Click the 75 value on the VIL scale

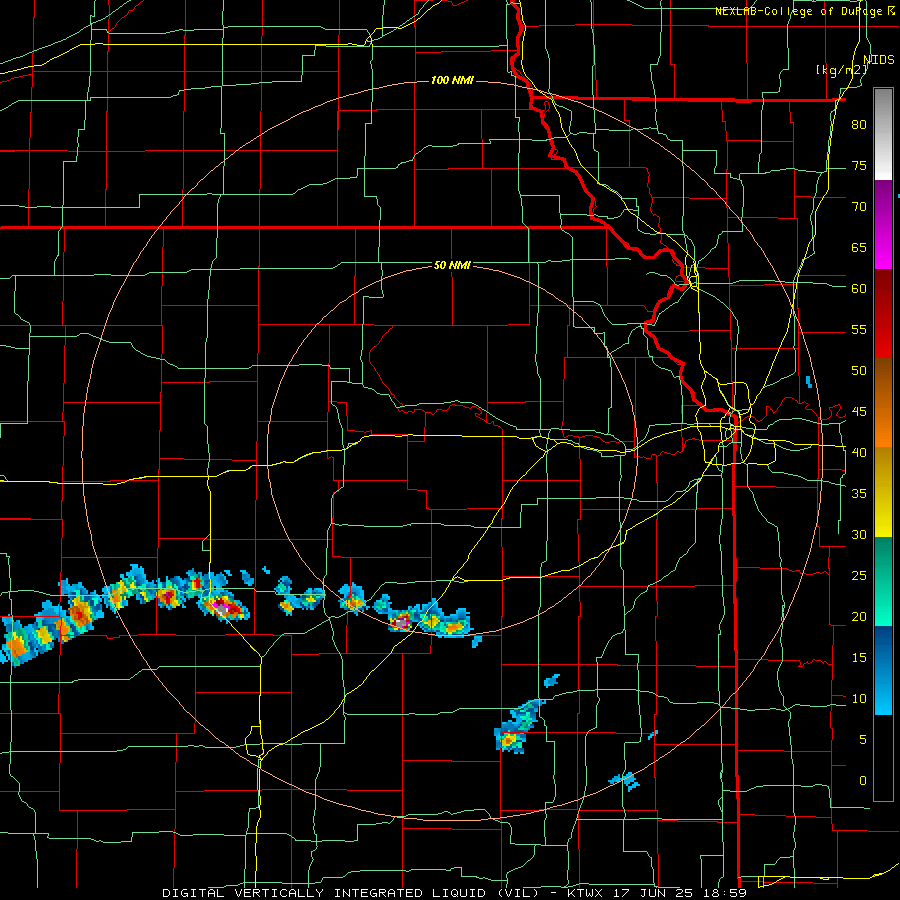tap(859, 166)
